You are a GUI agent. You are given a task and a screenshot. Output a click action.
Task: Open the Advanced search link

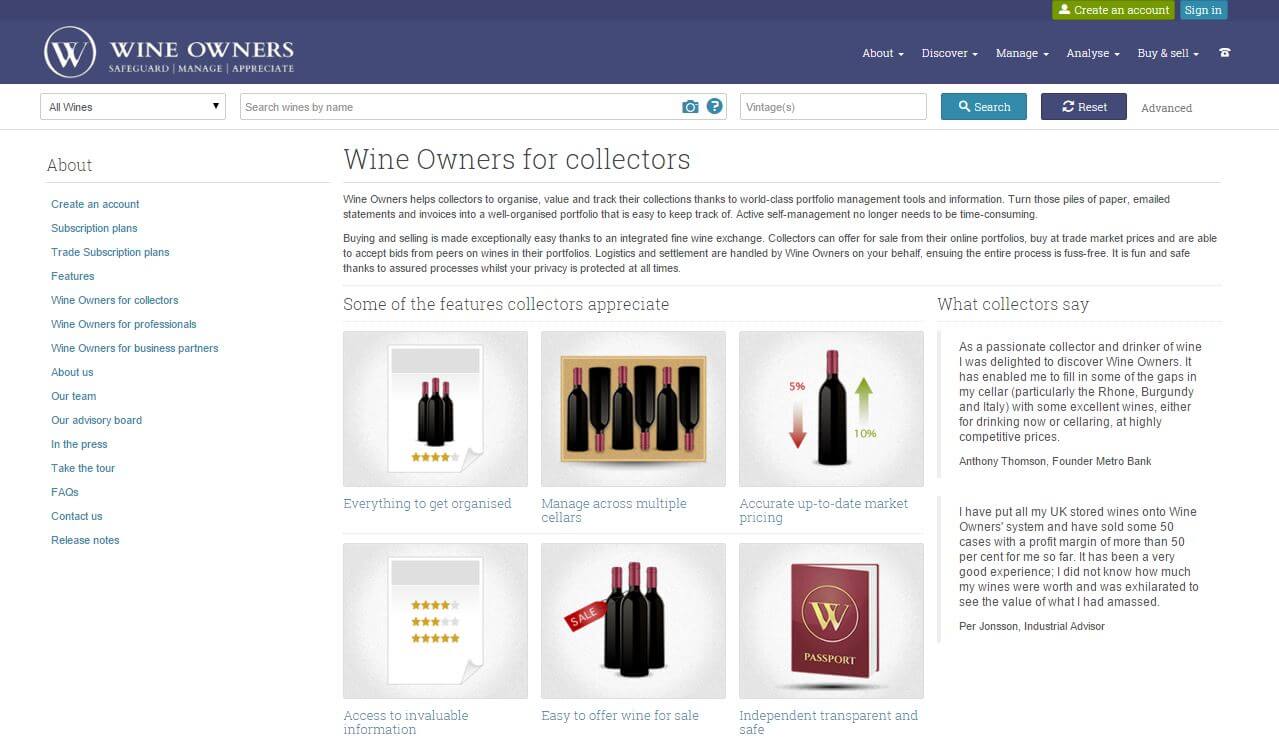click(1166, 108)
